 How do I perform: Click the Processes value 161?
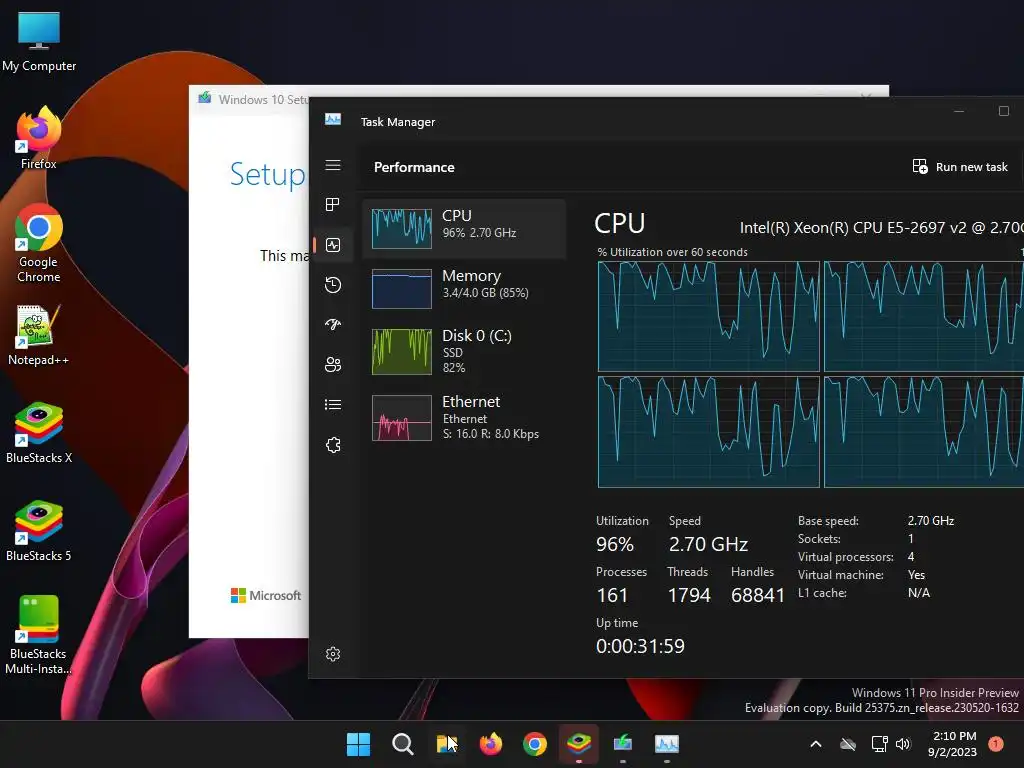pyautogui.click(x=612, y=595)
